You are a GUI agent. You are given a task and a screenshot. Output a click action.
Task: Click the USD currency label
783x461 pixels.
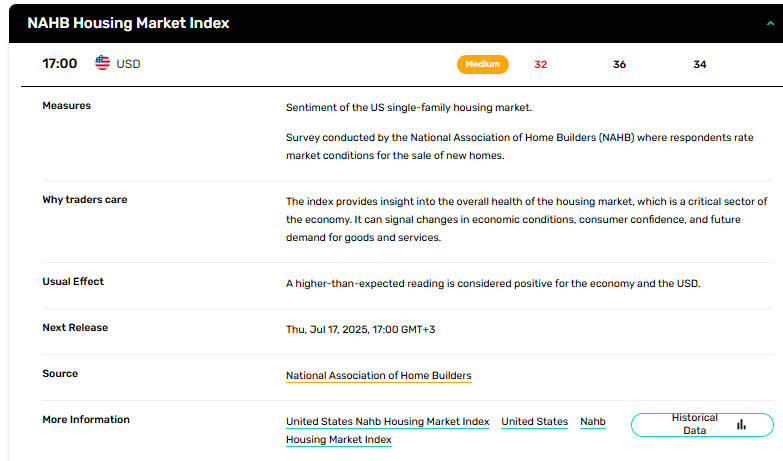tap(128, 64)
